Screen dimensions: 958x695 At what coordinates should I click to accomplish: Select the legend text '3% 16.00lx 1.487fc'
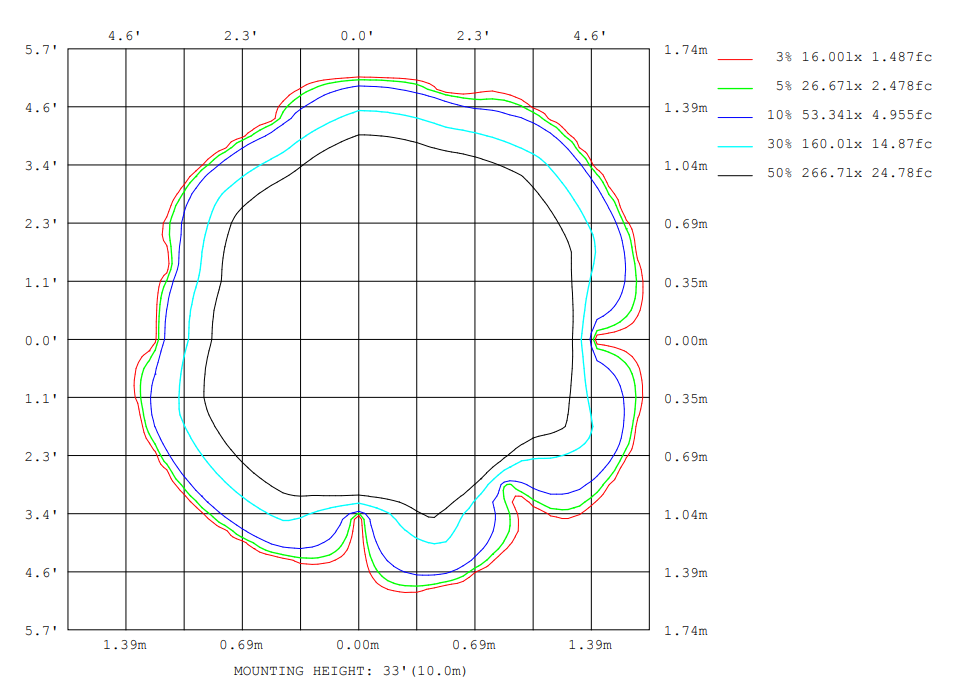(854, 57)
